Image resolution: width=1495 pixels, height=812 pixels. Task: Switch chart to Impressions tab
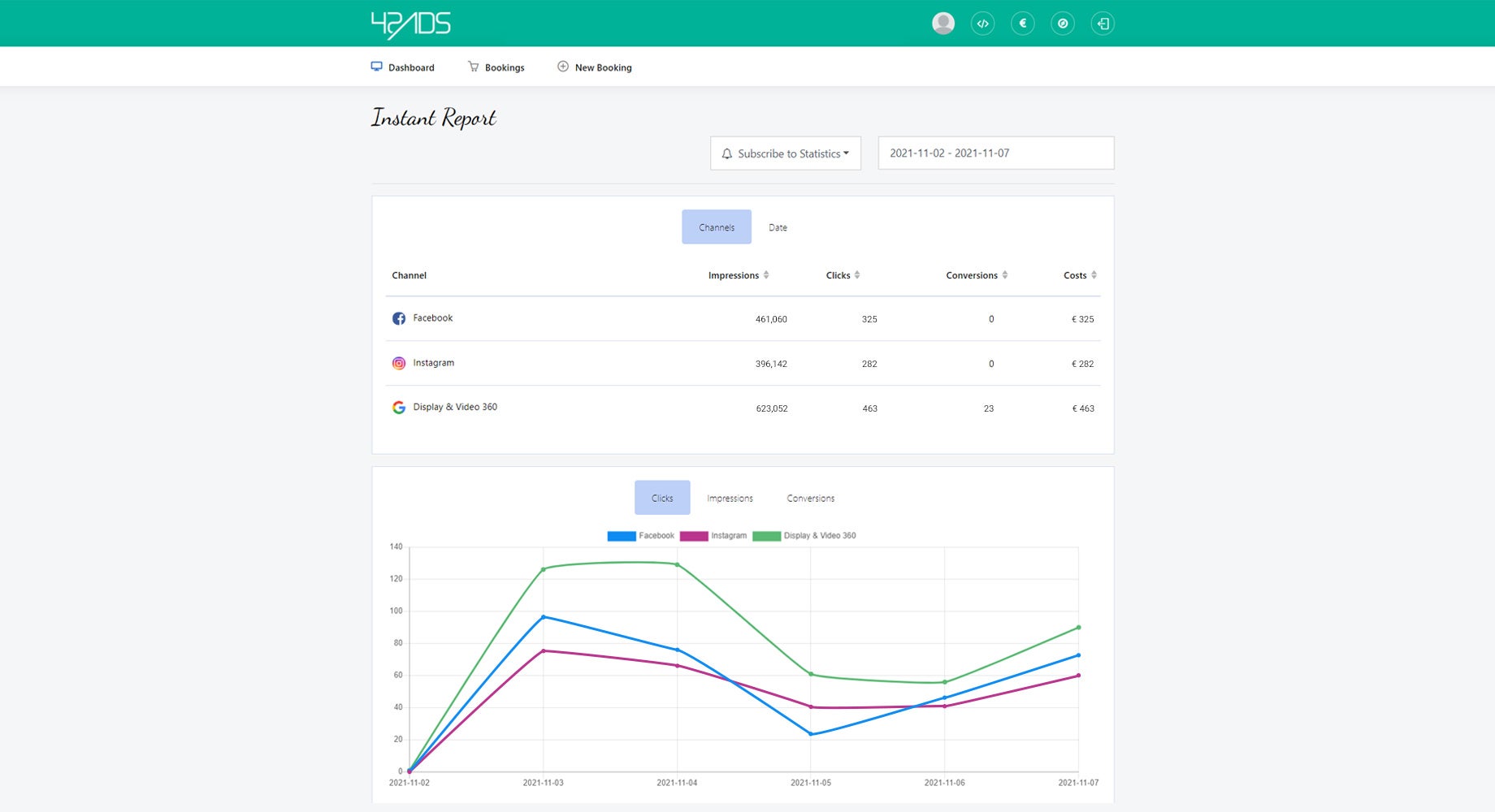[x=730, y=498]
